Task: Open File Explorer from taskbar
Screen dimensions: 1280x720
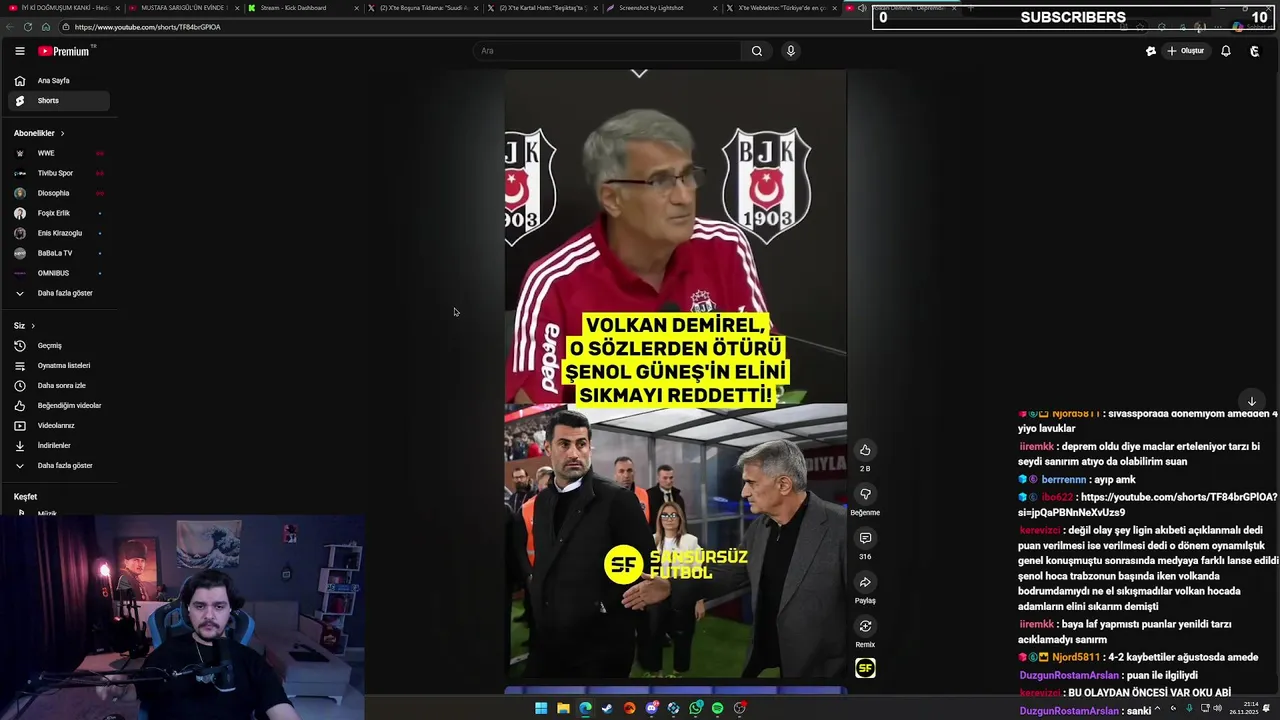Action: [563, 708]
